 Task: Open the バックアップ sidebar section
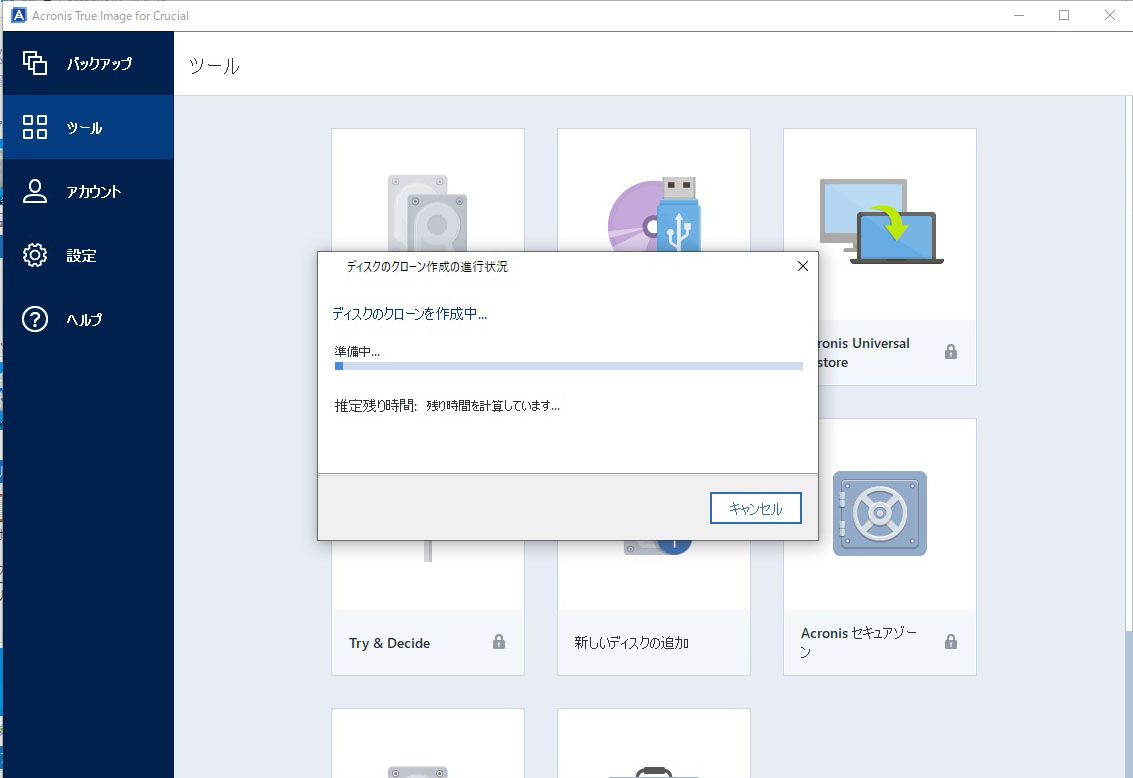(88, 64)
